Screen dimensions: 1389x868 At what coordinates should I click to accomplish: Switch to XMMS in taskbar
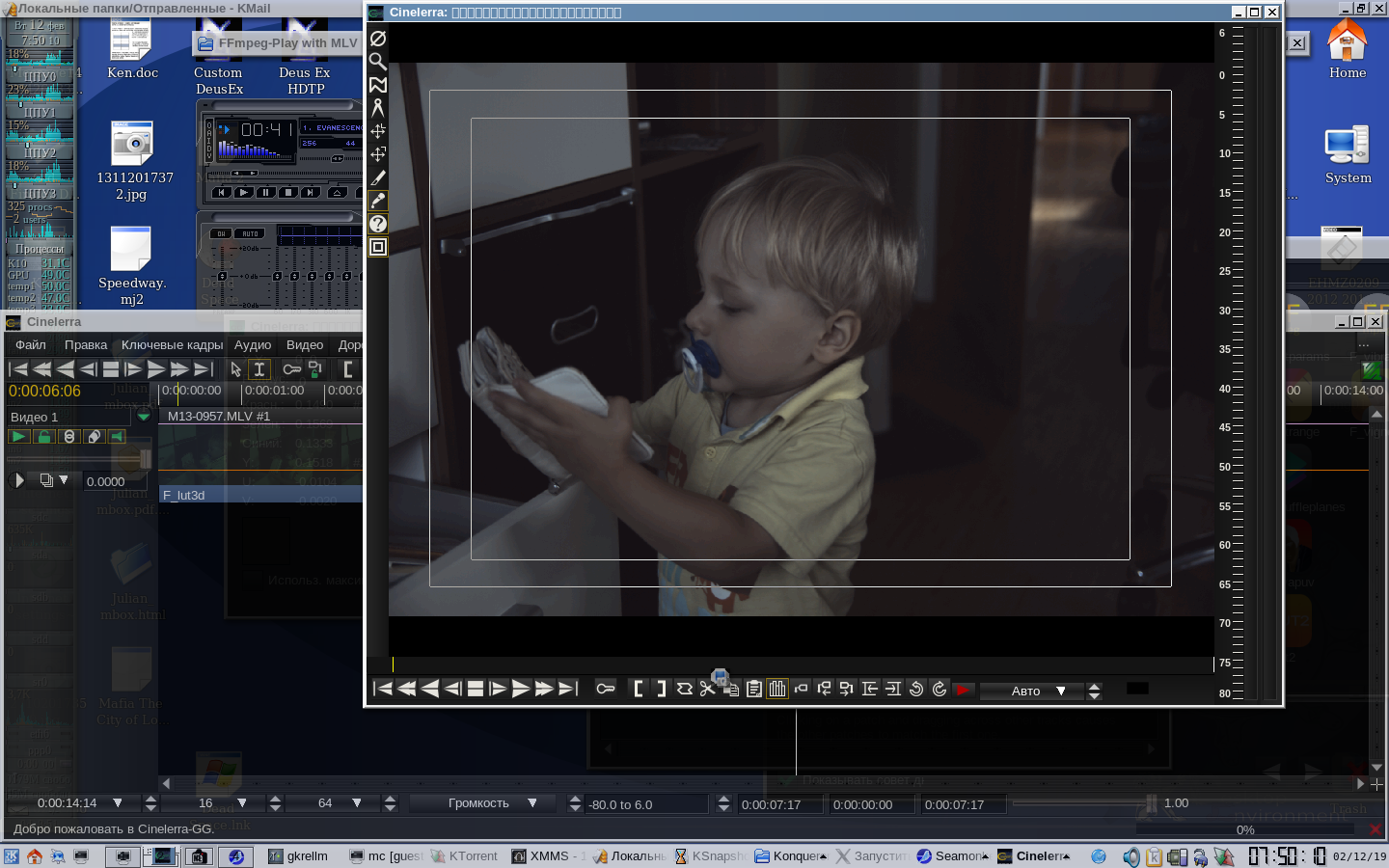point(548,855)
